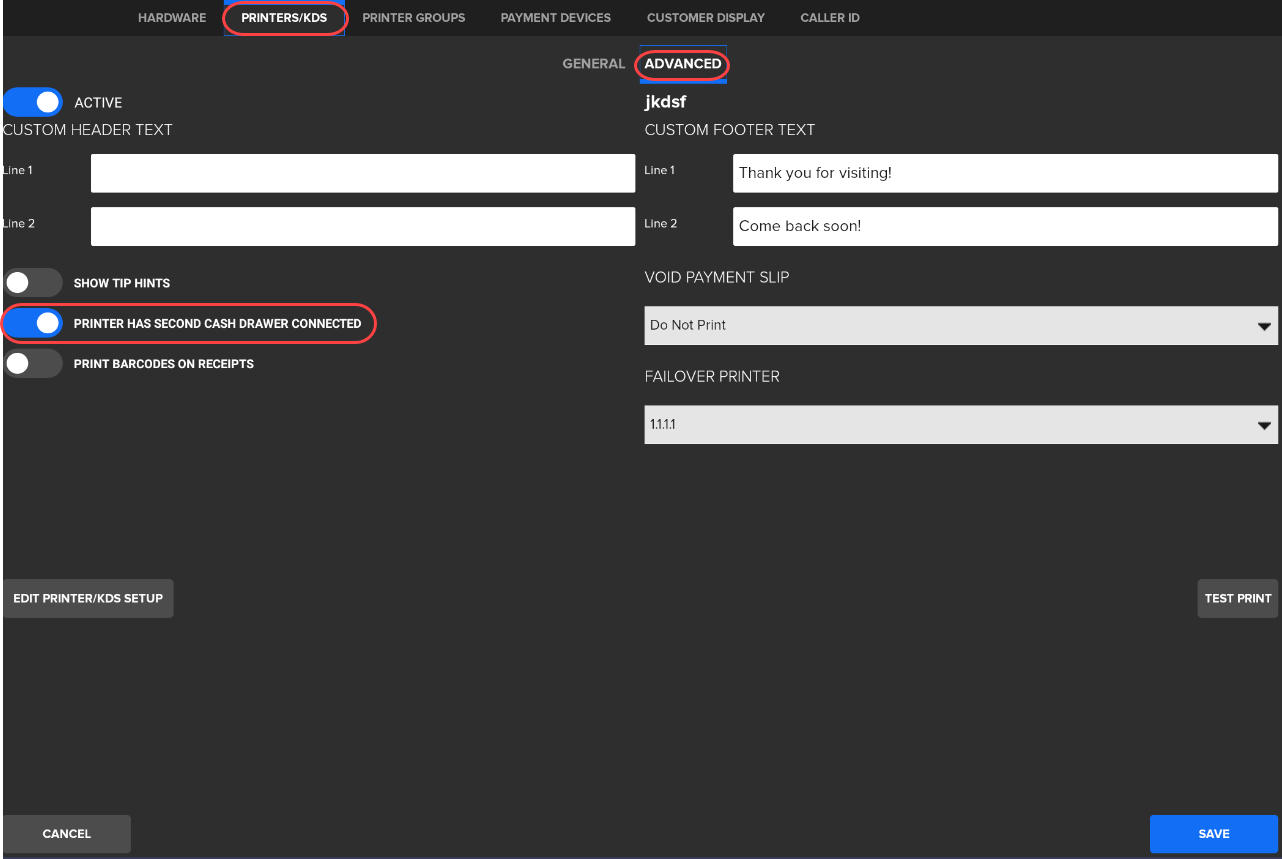Enable PRINT BARCODES ON RECEIPTS
Screen dimensions: 1282x859
coord(33,363)
